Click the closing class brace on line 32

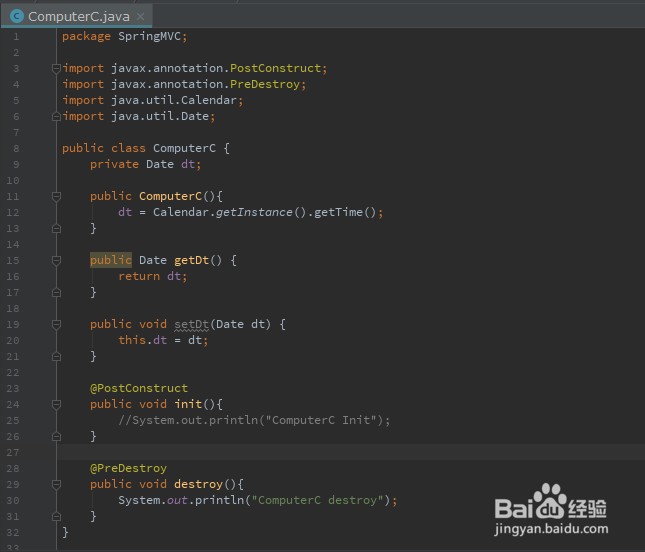[x=65, y=532]
